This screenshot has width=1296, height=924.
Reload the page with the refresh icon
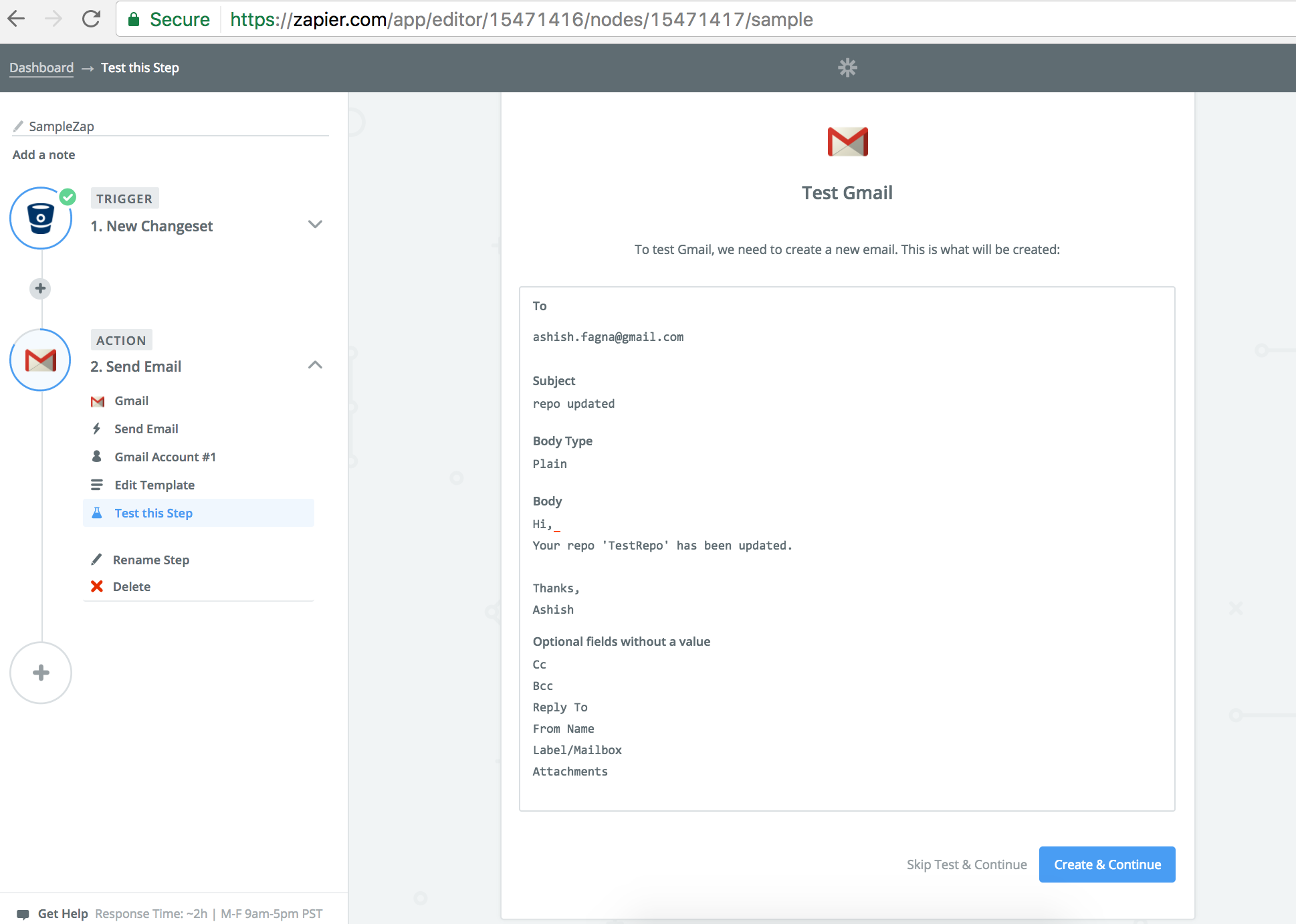92,19
